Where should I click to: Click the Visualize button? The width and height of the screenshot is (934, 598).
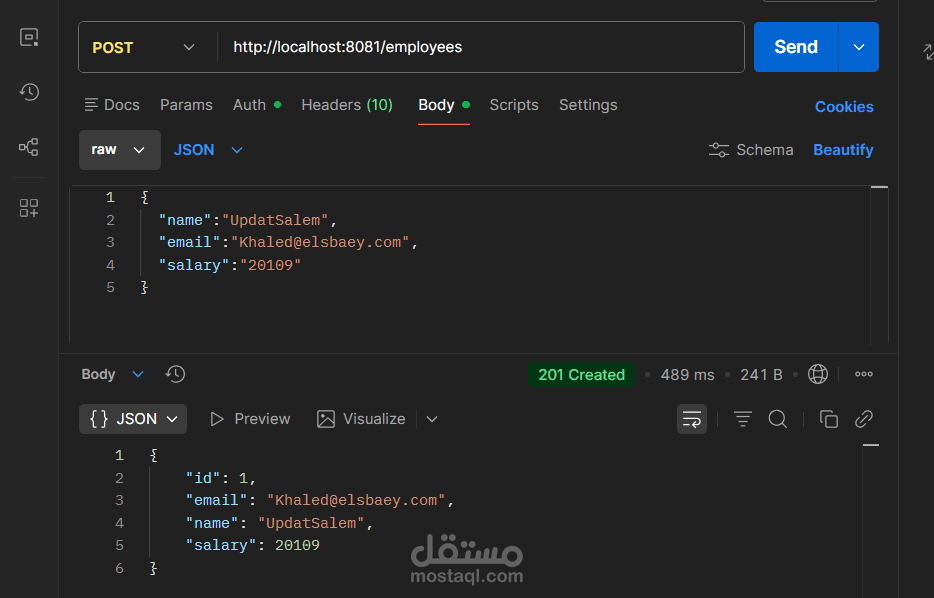[361, 419]
